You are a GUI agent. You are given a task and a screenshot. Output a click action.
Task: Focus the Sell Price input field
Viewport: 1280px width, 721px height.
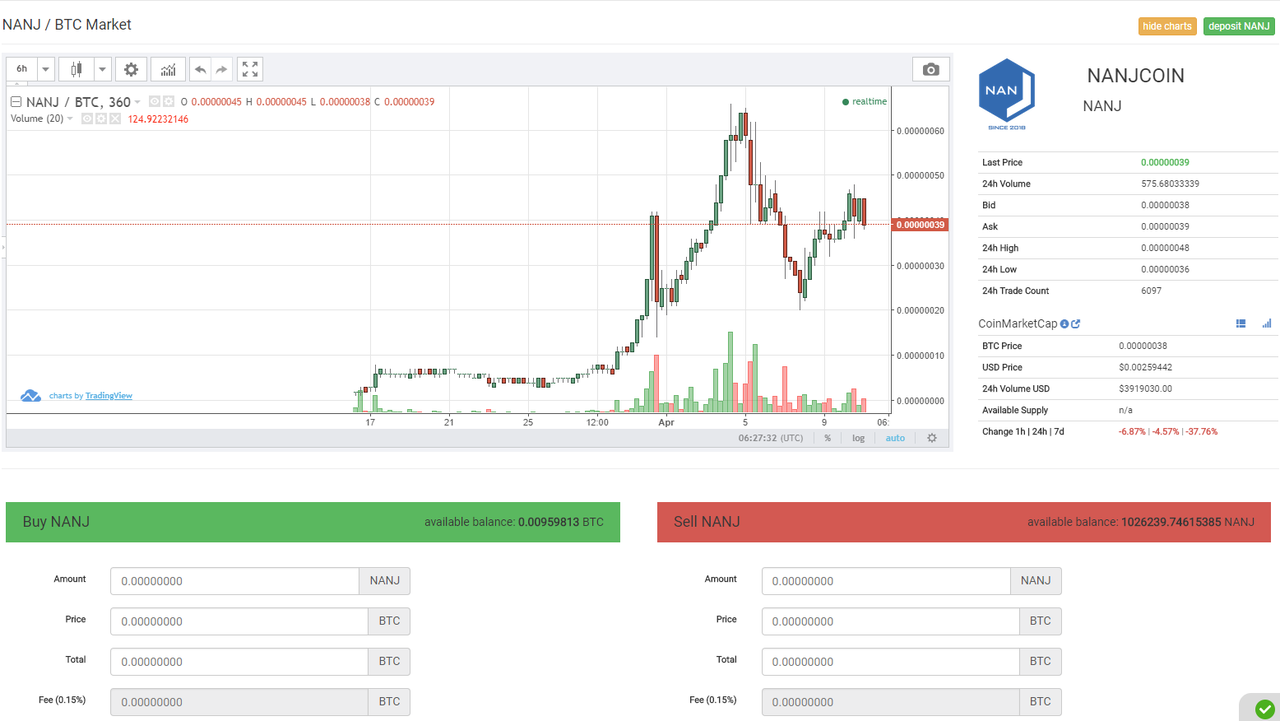[891, 621]
